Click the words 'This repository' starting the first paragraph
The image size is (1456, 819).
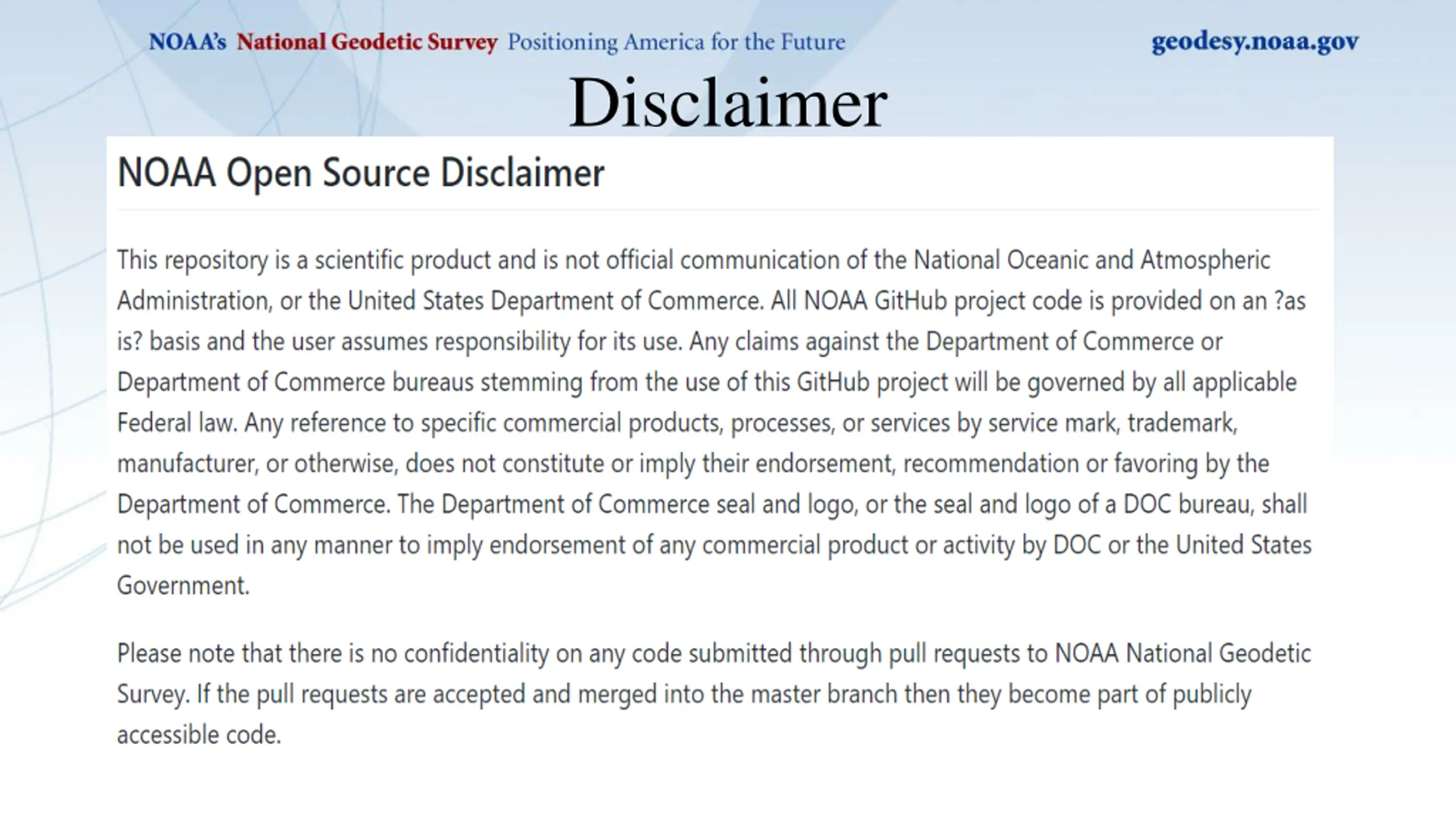(193, 261)
